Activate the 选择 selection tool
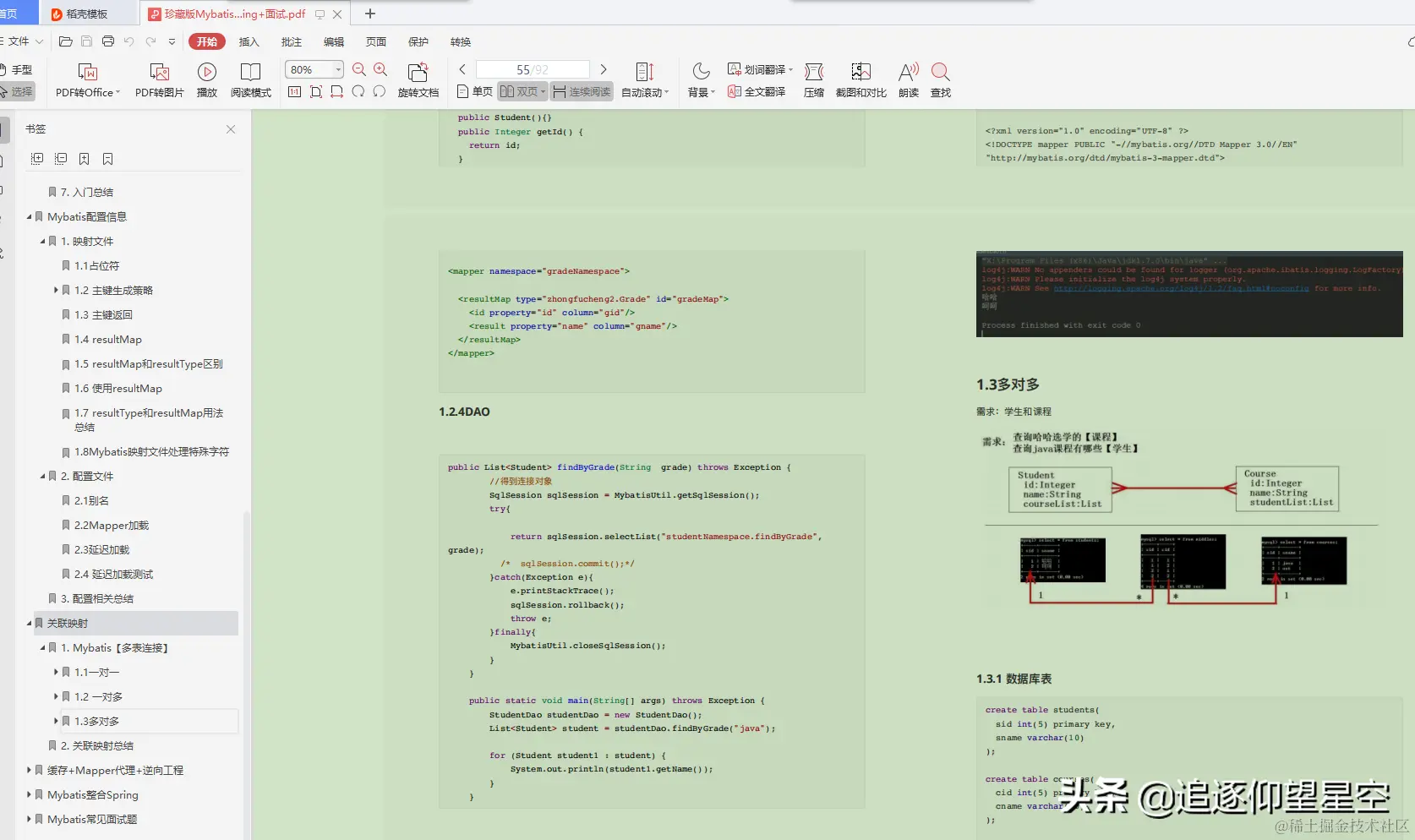The width and height of the screenshot is (1415, 840). [17, 91]
